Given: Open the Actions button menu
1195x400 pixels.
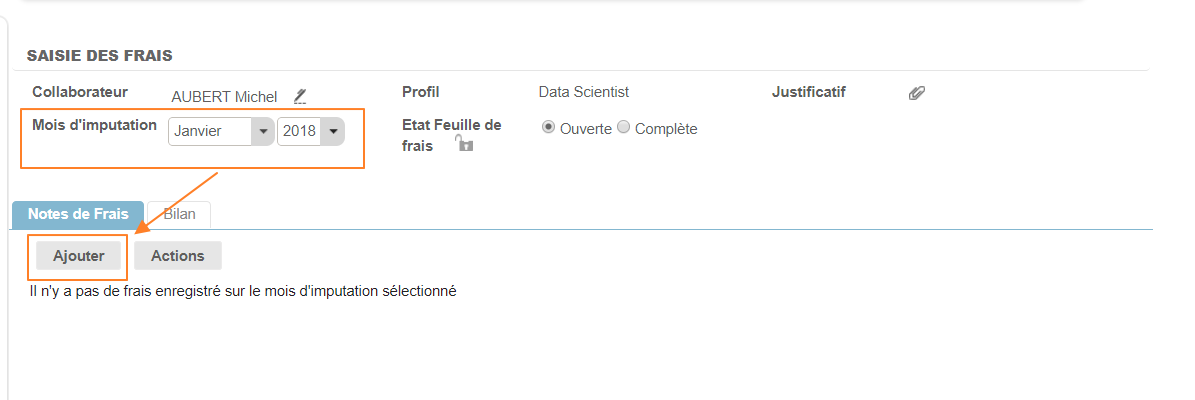Looking at the screenshot, I should coord(177,256).
